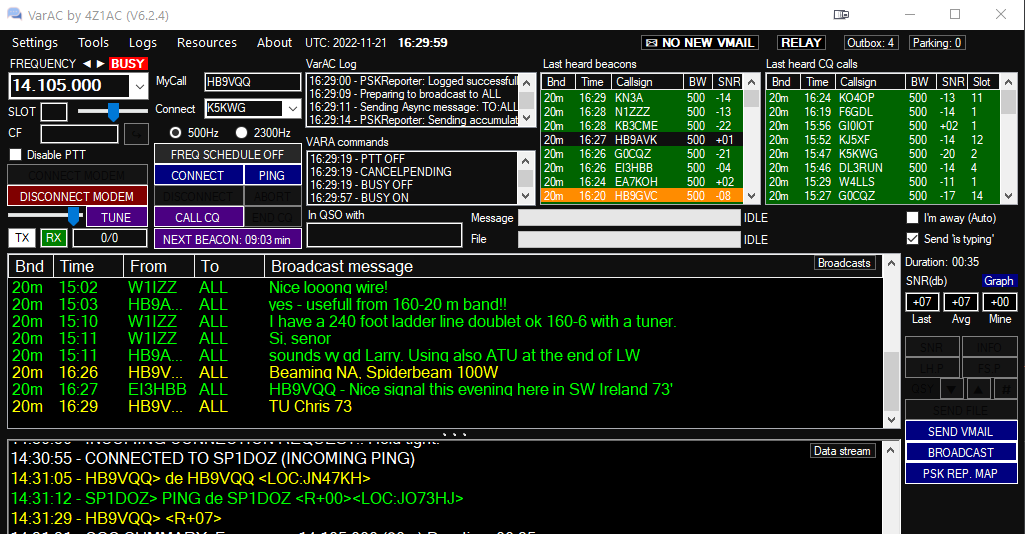Click the TUNE button
The width and height of the screenshot is (1025, 534).
point(116,217)
